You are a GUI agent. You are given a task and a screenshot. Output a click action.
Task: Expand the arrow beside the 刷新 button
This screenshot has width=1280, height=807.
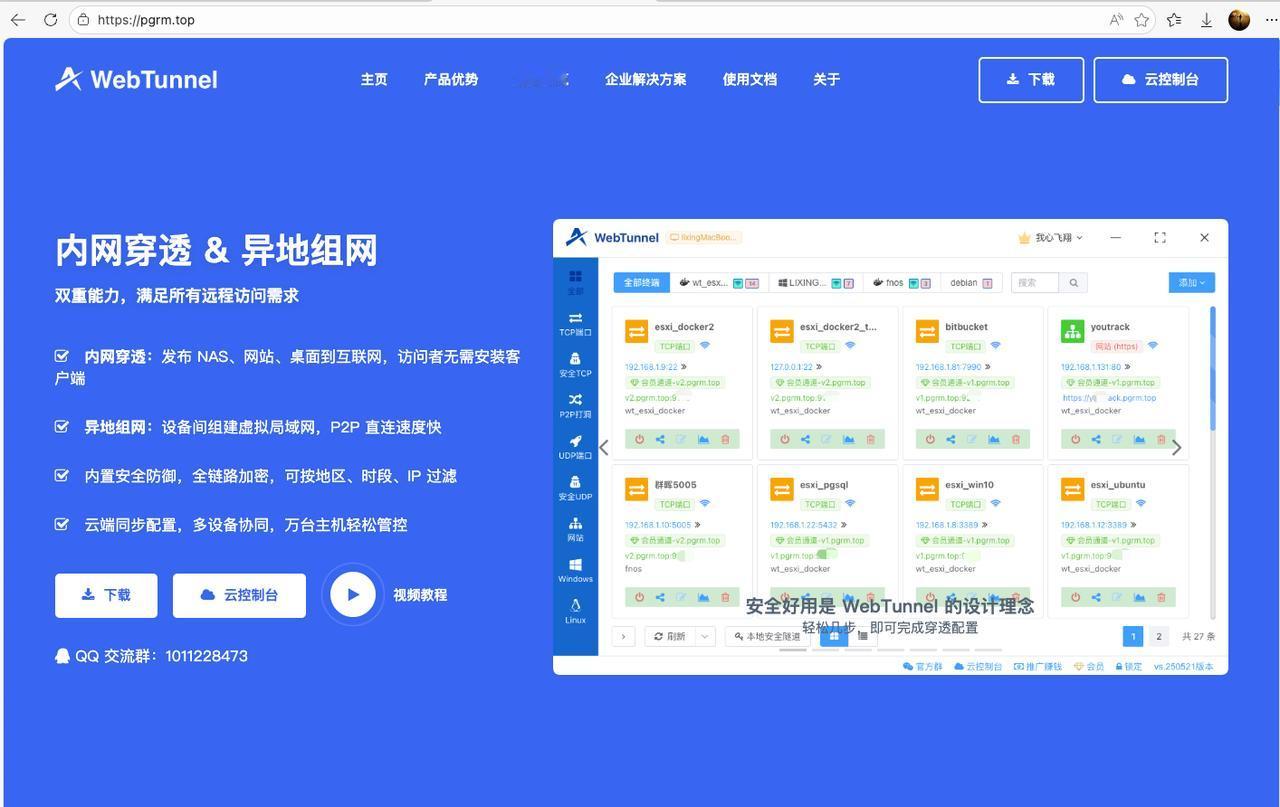click(x=705, y=636)
